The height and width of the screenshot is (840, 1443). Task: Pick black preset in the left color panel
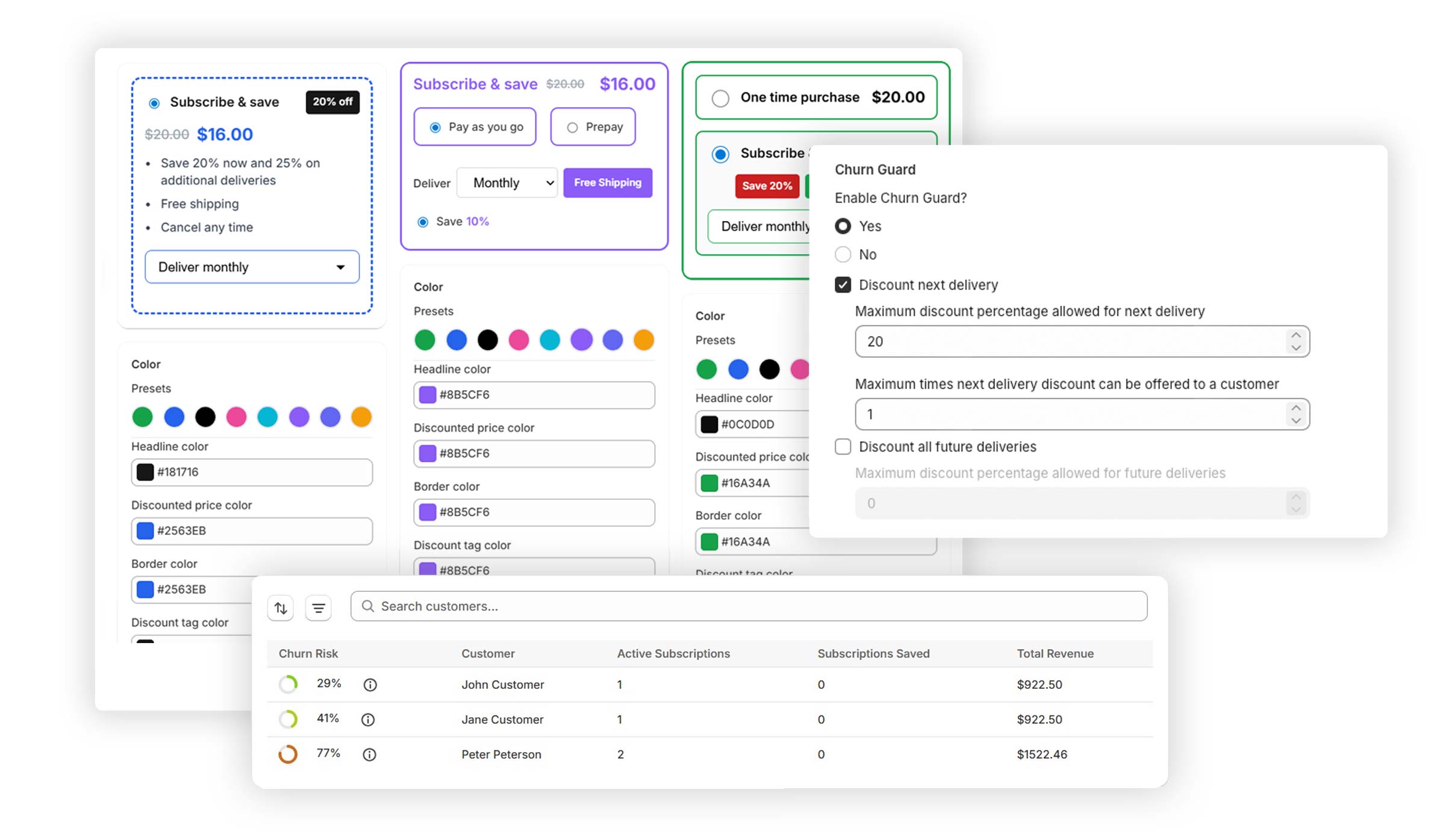(205, 417)
